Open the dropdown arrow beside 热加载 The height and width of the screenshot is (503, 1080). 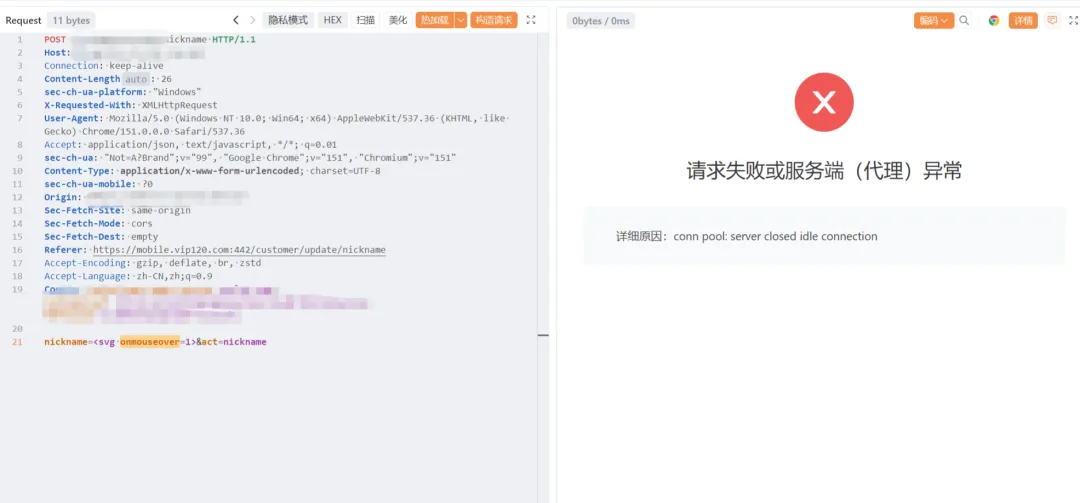(461, 20)
